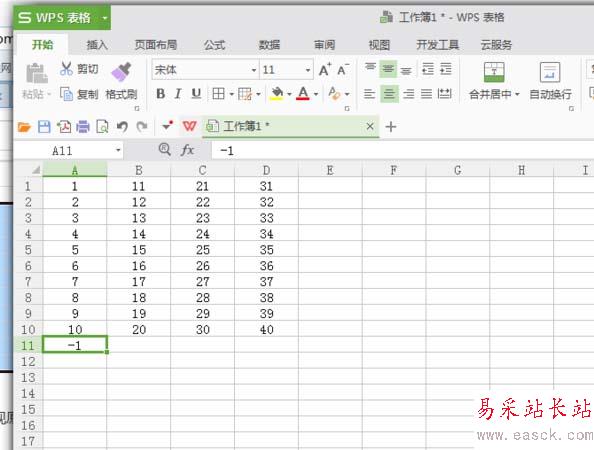Expand the Paste options arrow
Viewport: 594px width, 450px height.
[49, 94]
